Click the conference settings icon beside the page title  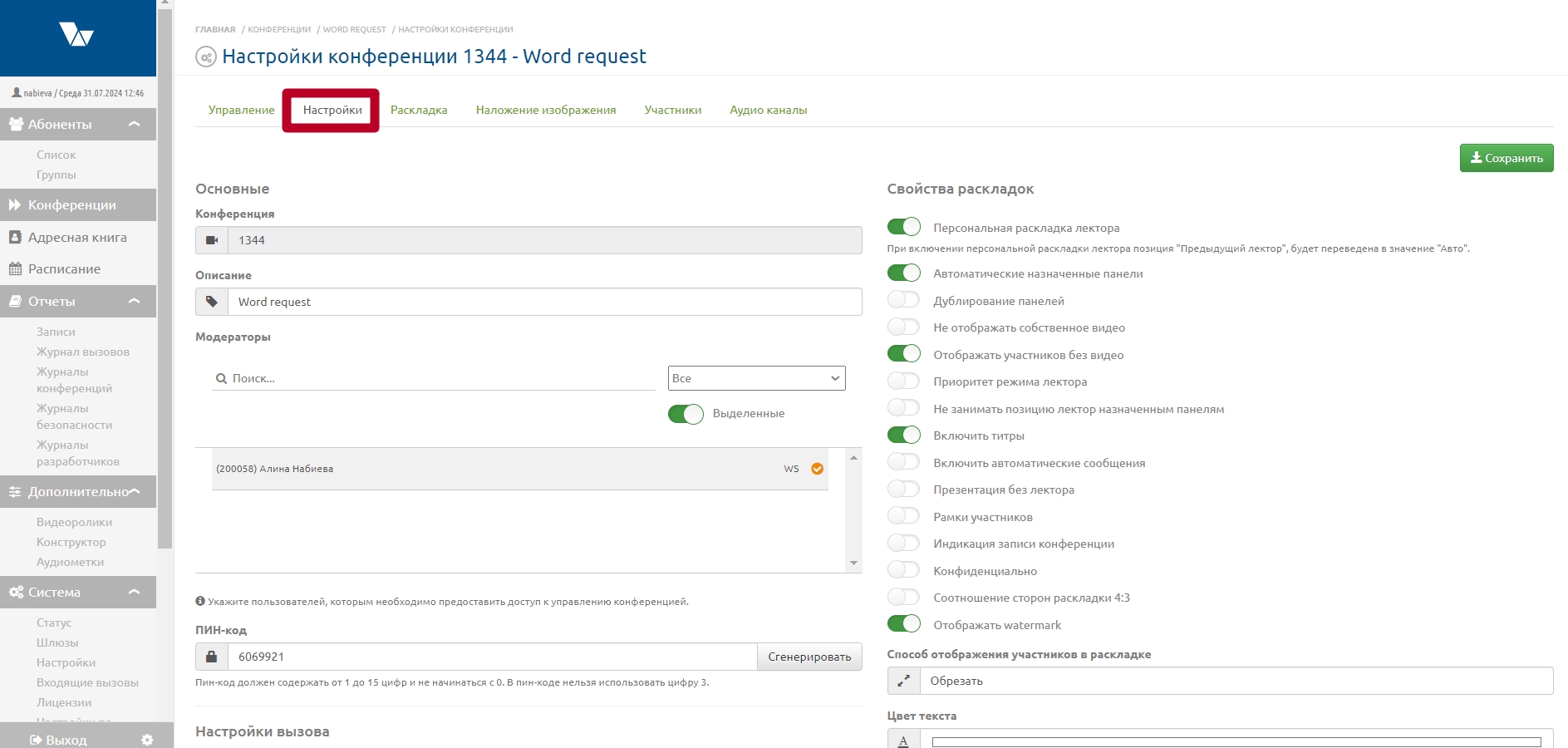pos(205,57)
